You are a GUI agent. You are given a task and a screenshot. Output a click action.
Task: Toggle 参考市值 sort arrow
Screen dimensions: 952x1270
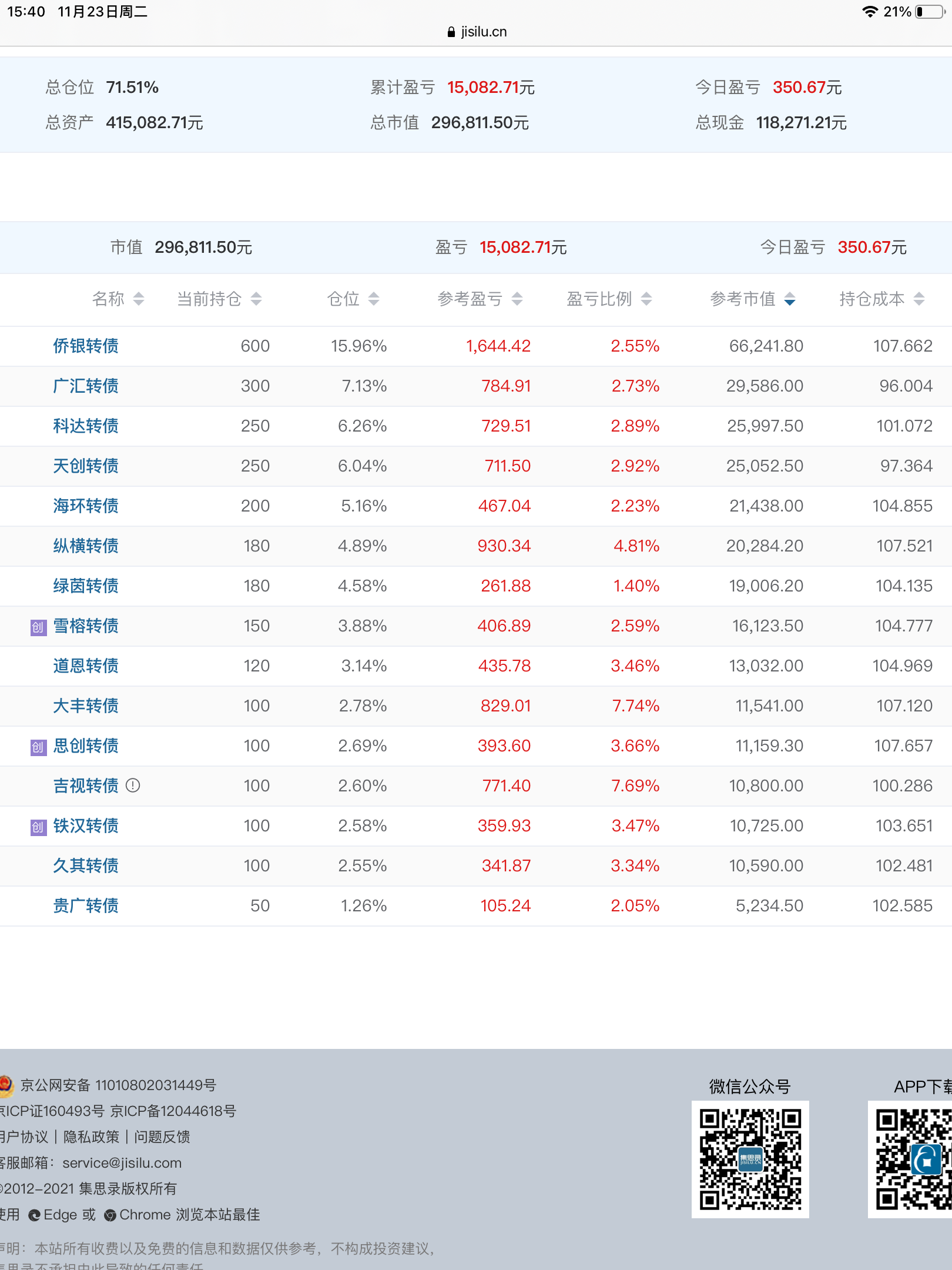790,299
